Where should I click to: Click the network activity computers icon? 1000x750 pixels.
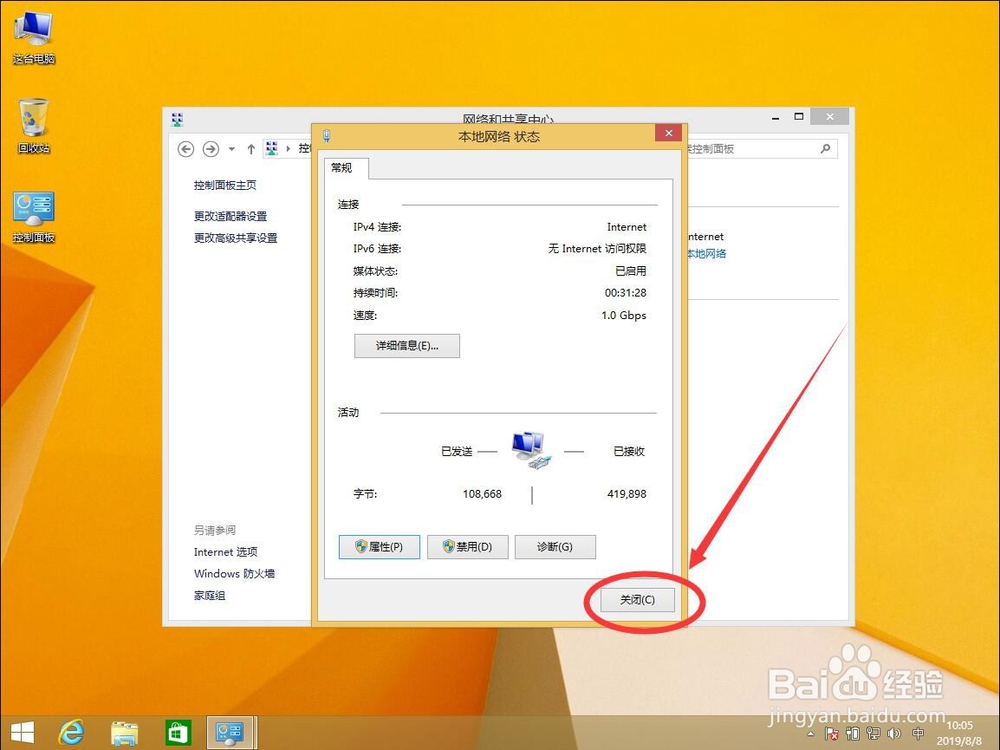click(x=531, y=450)
